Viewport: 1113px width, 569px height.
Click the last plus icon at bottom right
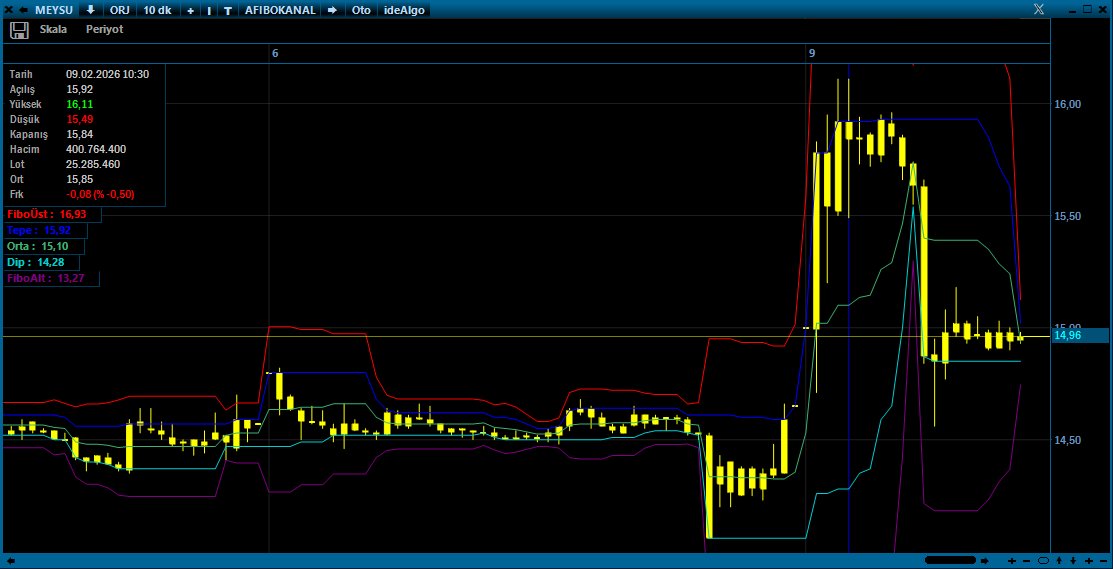tap(1089, 560)
